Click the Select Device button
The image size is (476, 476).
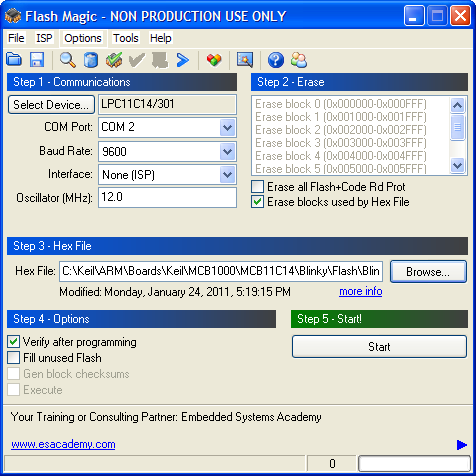[x=51, y=105]
